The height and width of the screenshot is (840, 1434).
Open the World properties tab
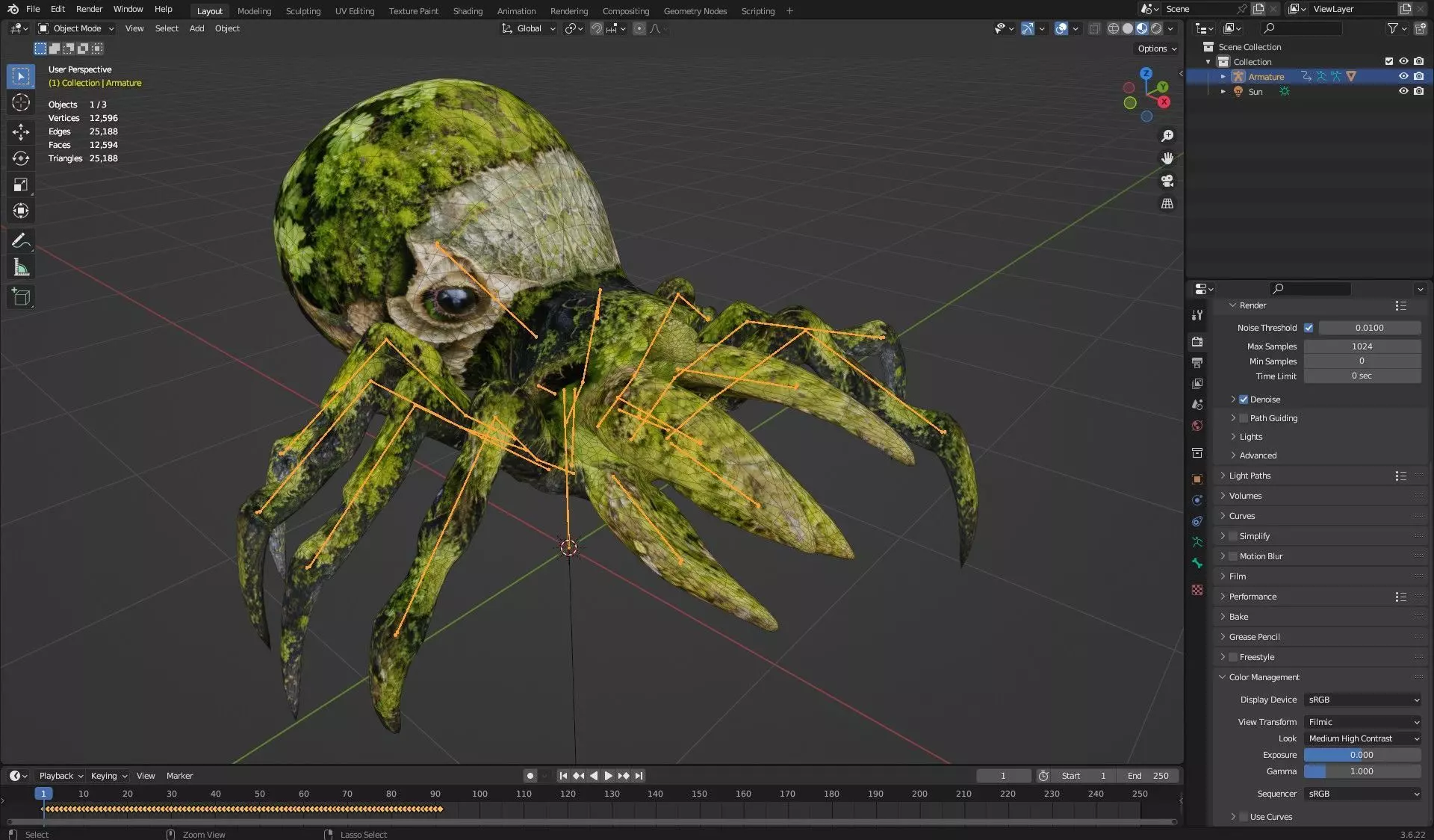pos(1197,426)
